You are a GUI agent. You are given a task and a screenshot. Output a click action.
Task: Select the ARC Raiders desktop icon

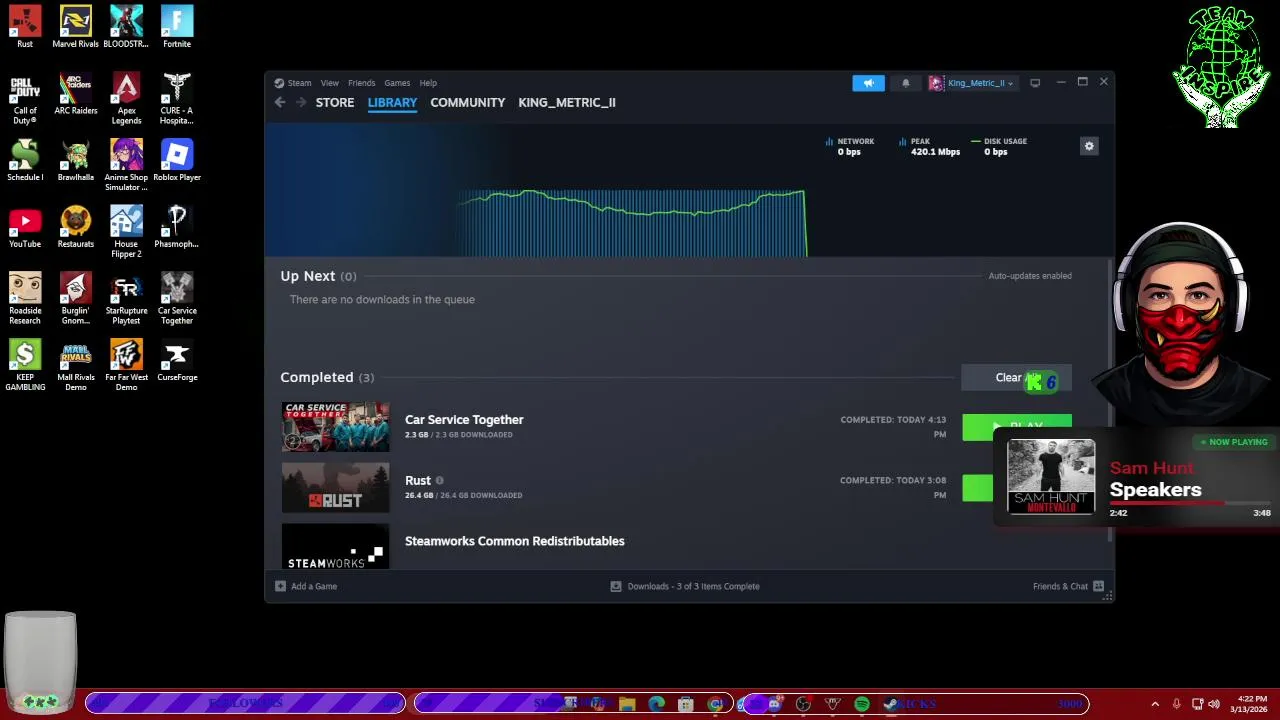[76, 94]
